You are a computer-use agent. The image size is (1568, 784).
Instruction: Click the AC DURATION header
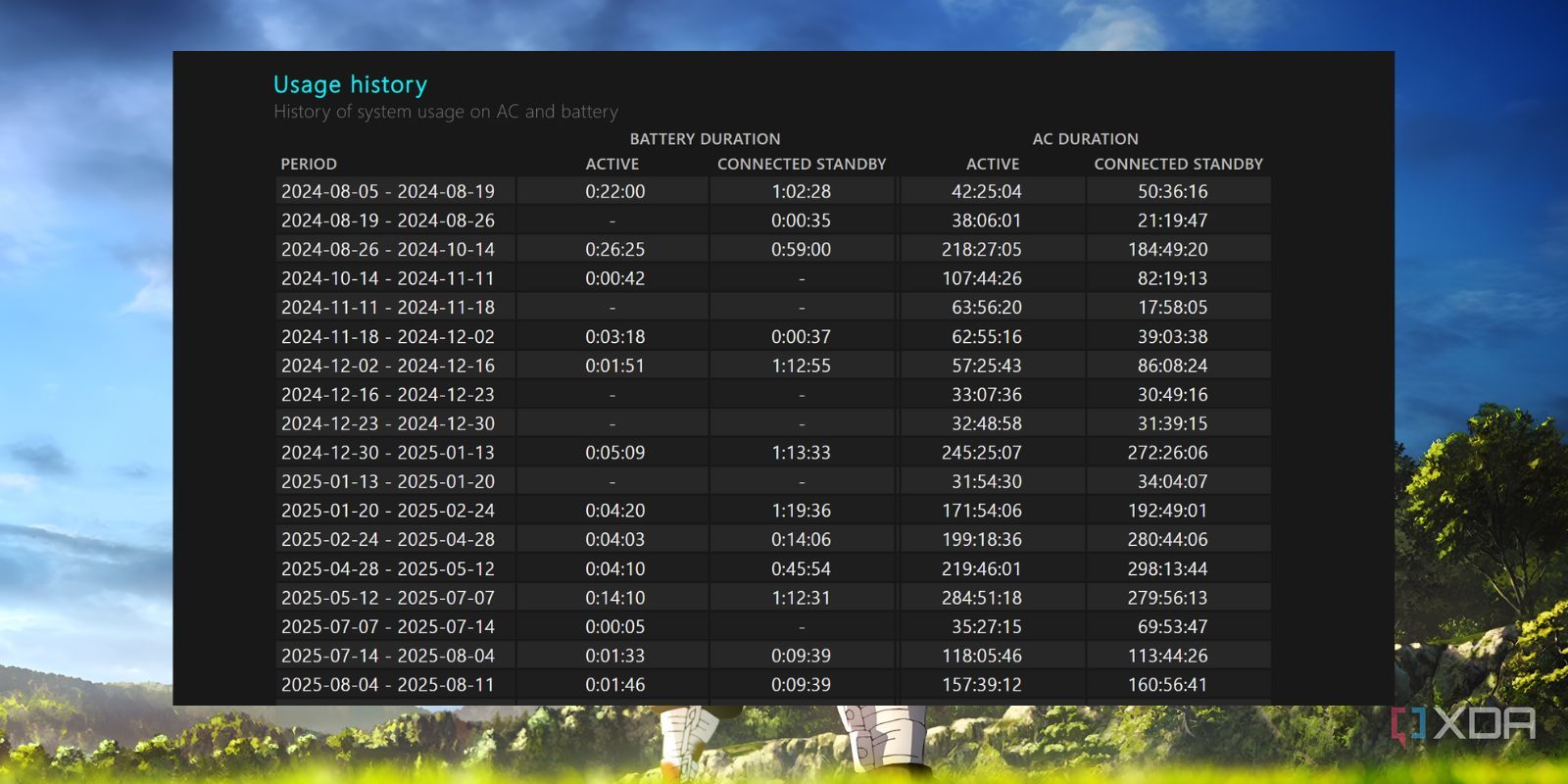click(1085, 139)
